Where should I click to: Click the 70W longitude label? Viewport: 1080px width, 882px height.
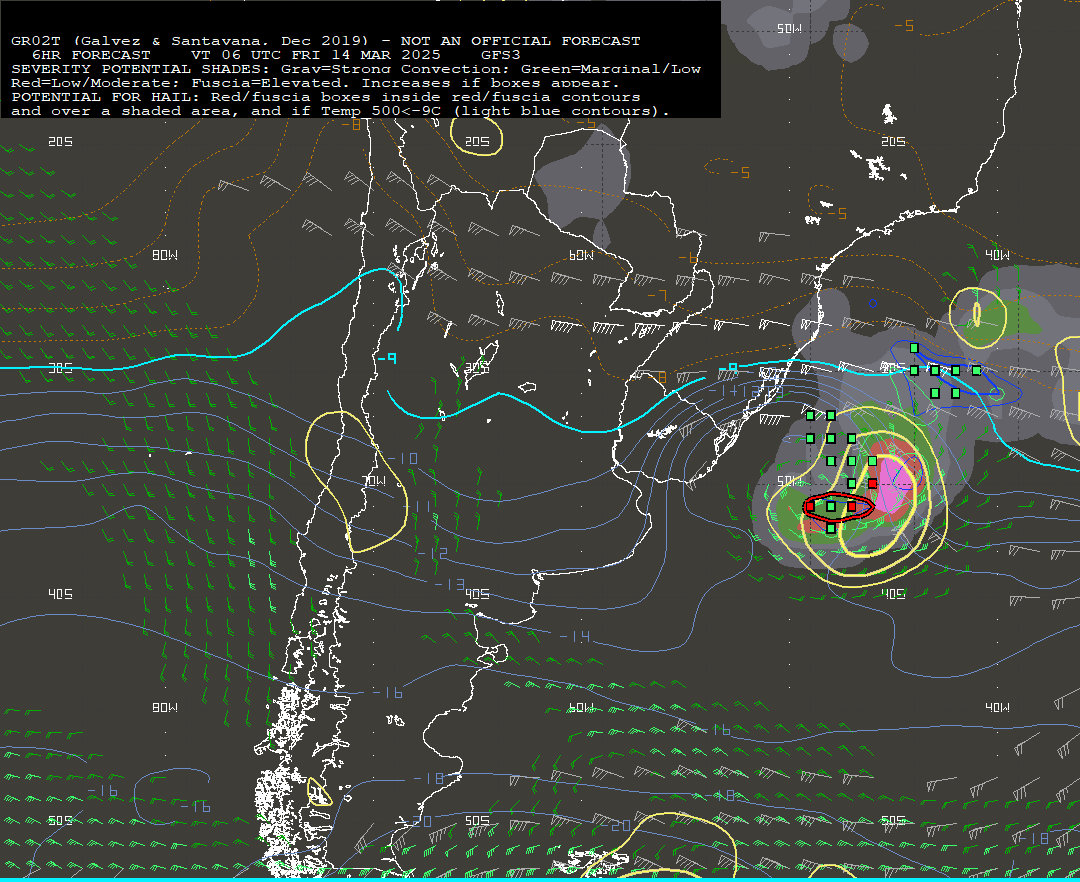(x=374, y=481)
